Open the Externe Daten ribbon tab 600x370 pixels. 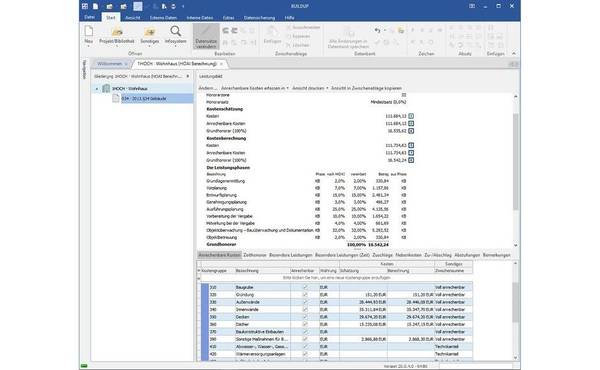point(163,18)
